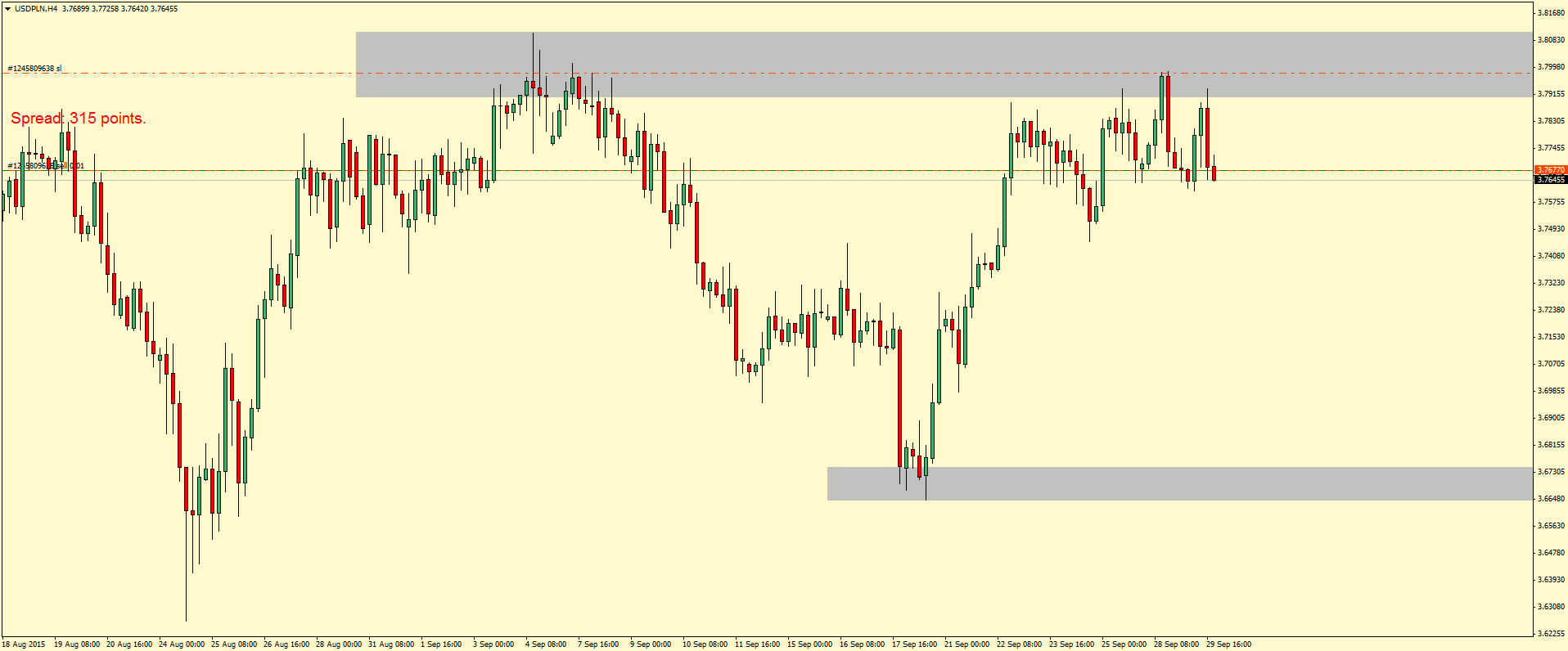Click the orange 3.76770 price tag
The height and width of the screenshot is (651, 1568).
[x=1551, y=170]
